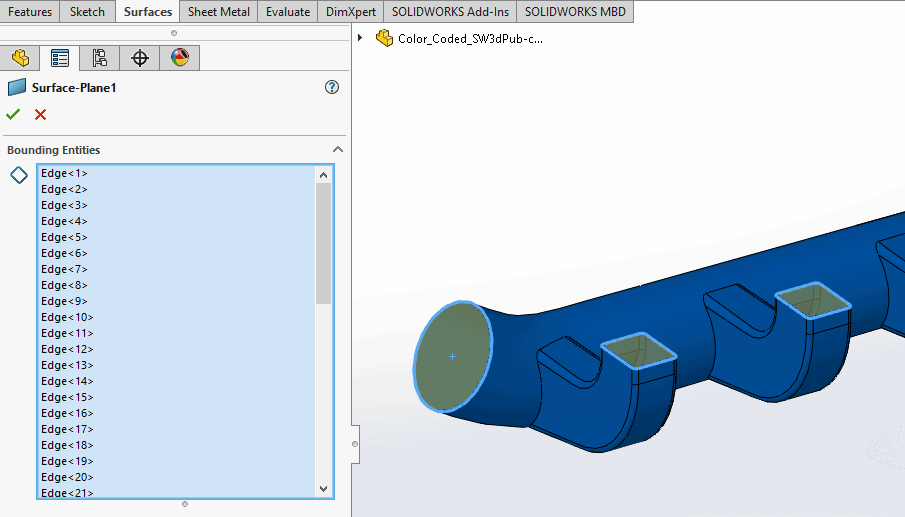This screenshot has width=905, height=517.
Task: Click the green checkmark to accept Surface-Plane1
Action: click(13, 114)
